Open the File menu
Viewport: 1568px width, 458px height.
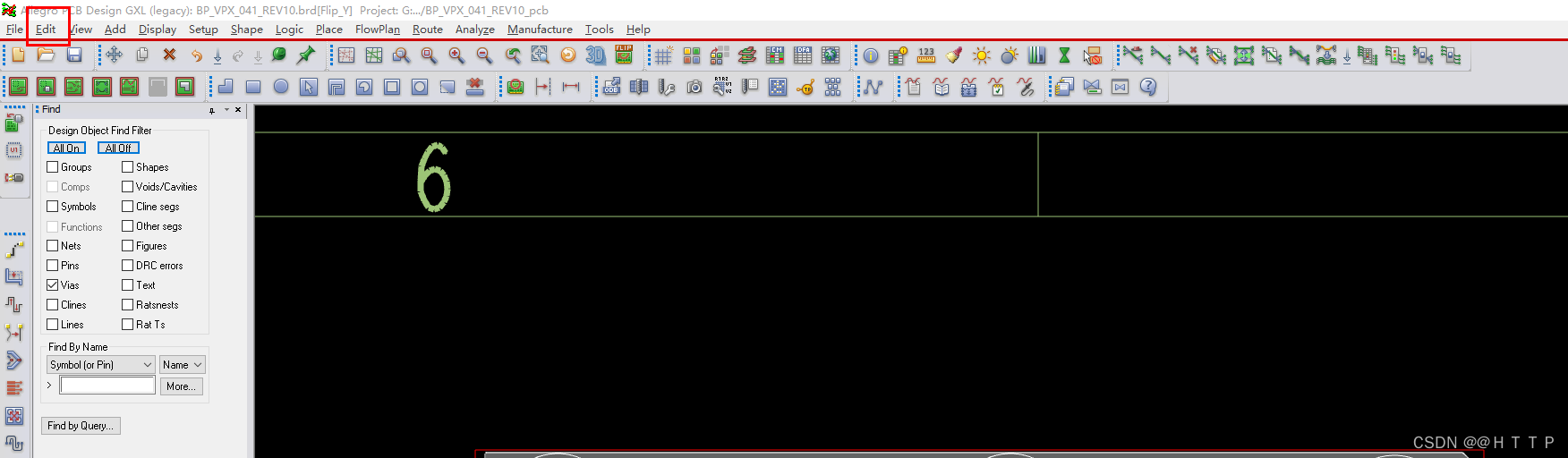coord(14,30)
